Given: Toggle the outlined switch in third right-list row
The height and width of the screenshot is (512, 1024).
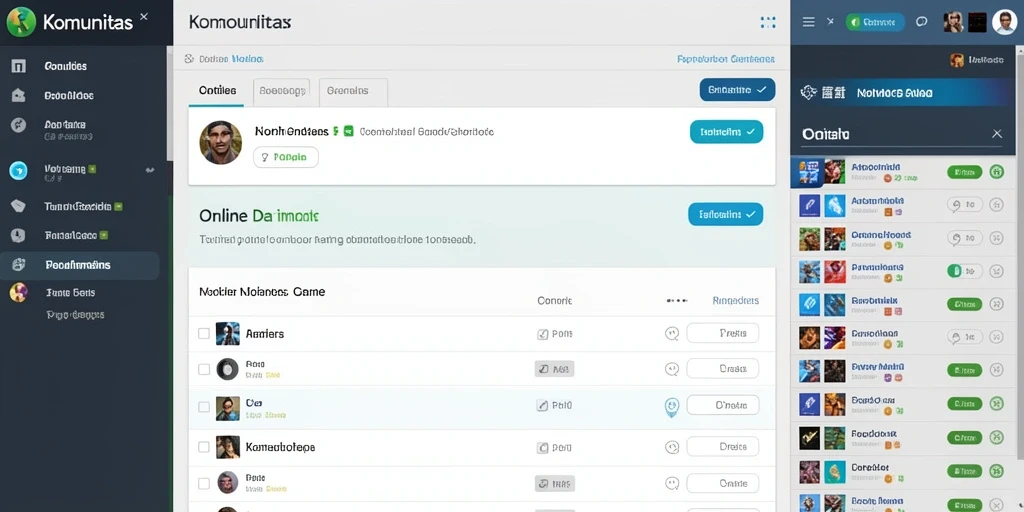Looking at the screenshot, I should click(x=965, y=238).
